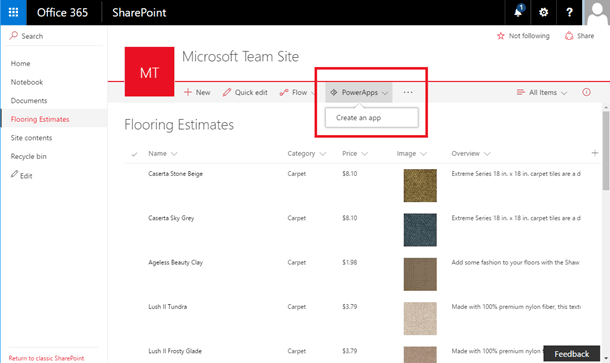Open the Name column dropdown

click(x=174, y=154)
